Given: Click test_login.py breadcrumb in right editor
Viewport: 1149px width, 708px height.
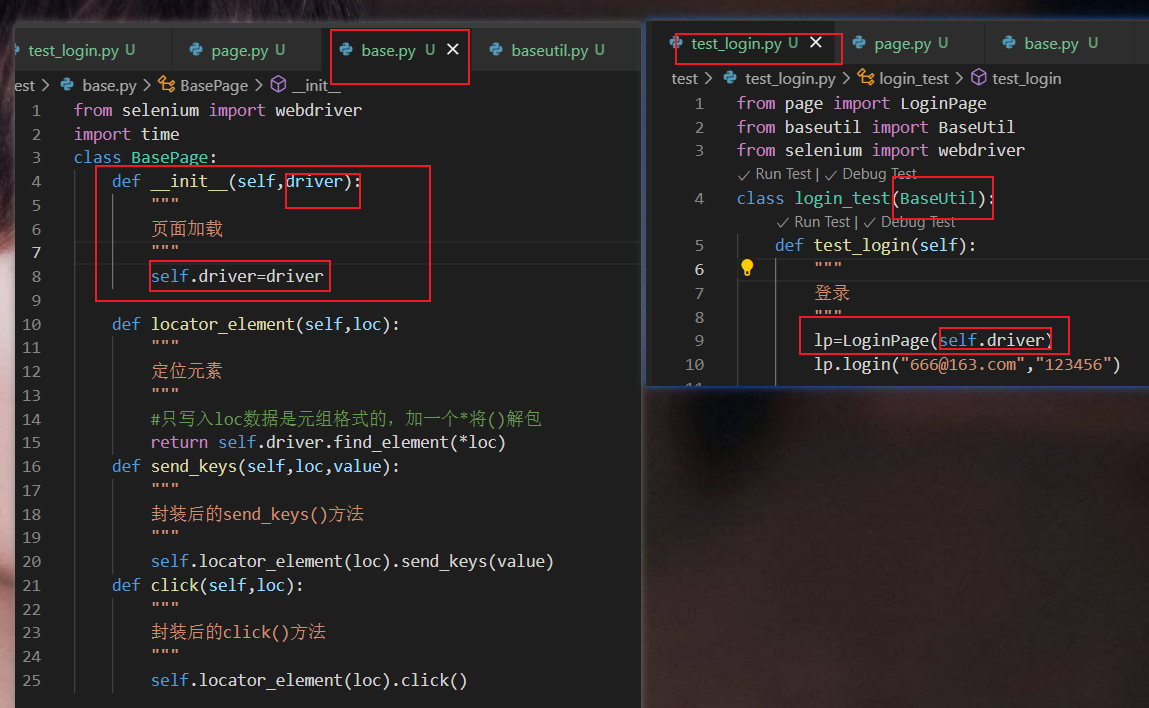Looking at the screenshot, I should (790, 78).
